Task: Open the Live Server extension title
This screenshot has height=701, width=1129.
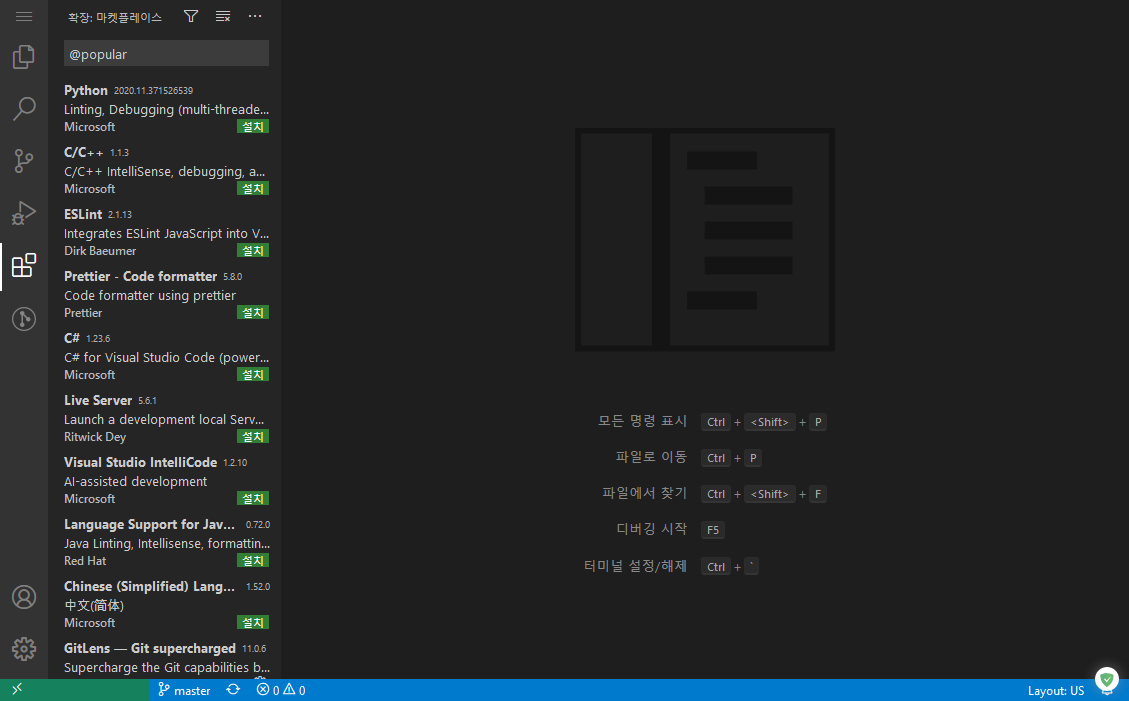Action: pyautogui.click(x=98, y=399)
